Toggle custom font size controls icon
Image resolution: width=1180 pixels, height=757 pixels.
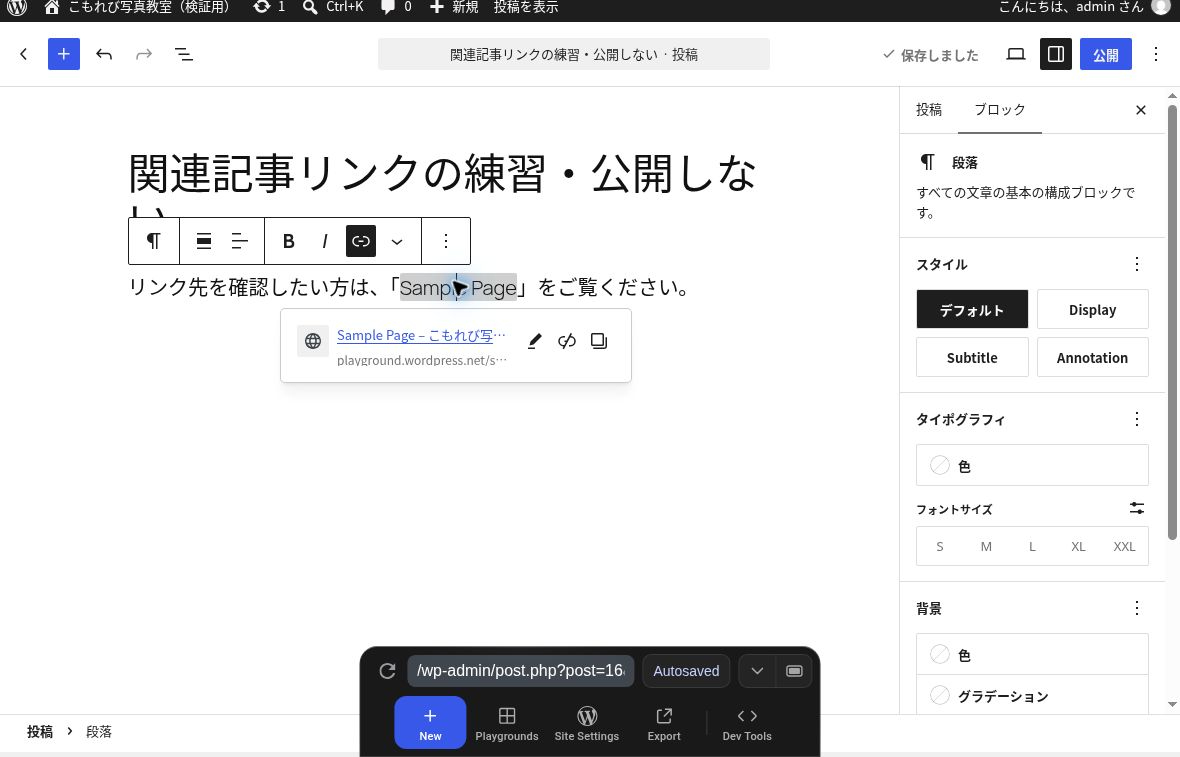click(x=1137, y=509)
